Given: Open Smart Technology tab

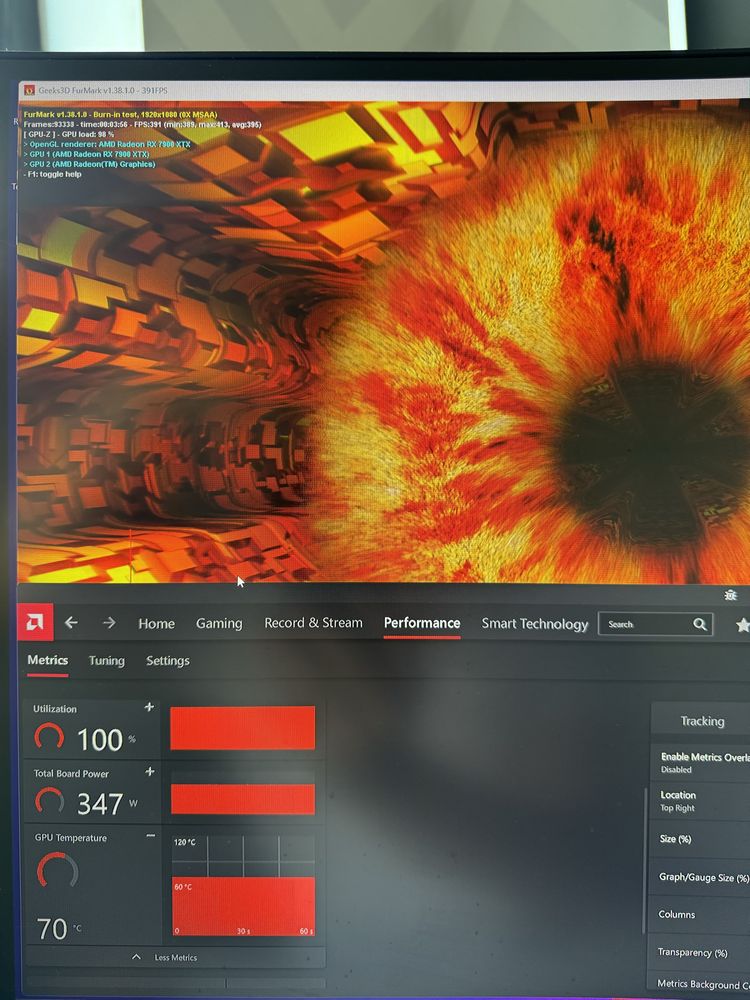Looking at the screenshot, I should pyautogui.click(x=534, y=624).
